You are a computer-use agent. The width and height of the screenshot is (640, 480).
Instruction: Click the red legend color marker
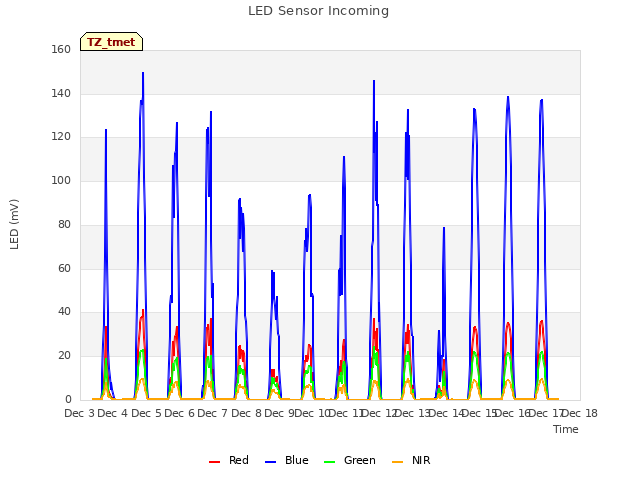214,462
